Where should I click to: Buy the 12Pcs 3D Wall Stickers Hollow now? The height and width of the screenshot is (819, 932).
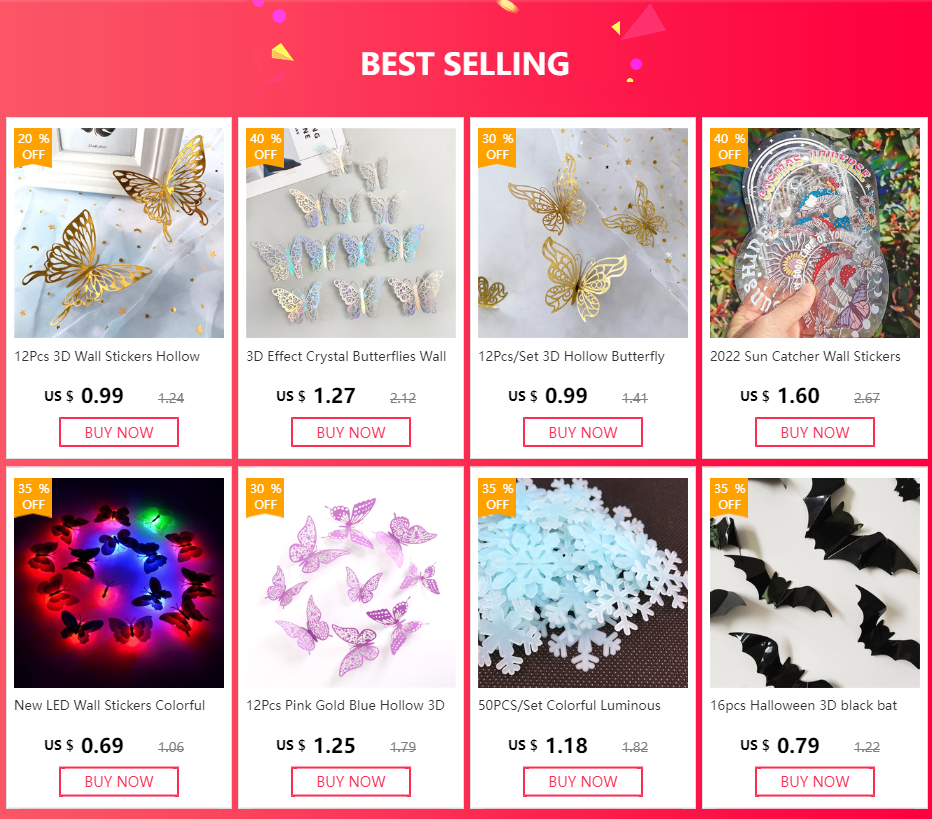point(119,432)
